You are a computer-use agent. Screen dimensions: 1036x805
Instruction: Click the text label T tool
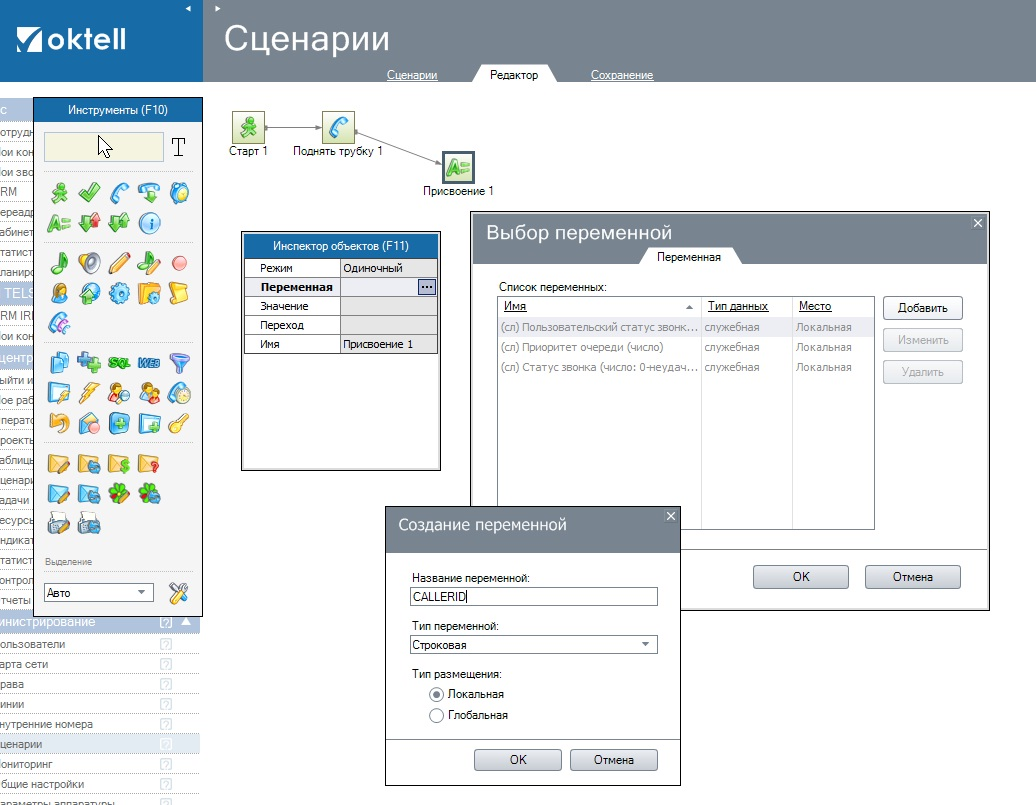(178, 148)
